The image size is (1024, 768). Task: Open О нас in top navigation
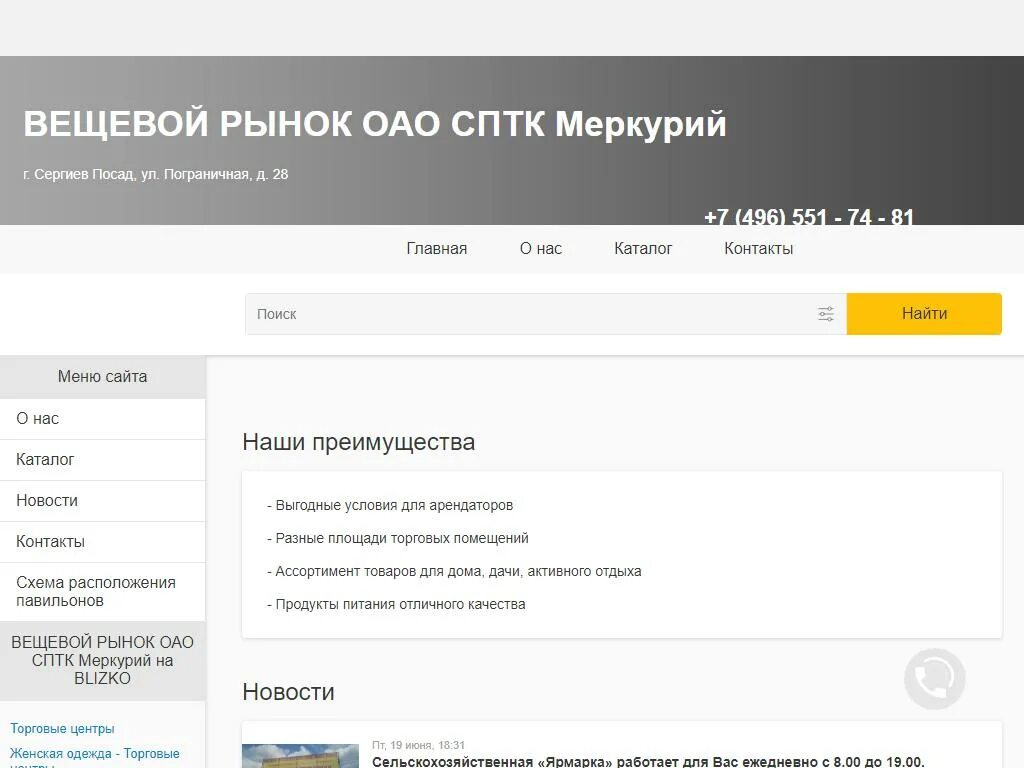click(x=541, y=249)
